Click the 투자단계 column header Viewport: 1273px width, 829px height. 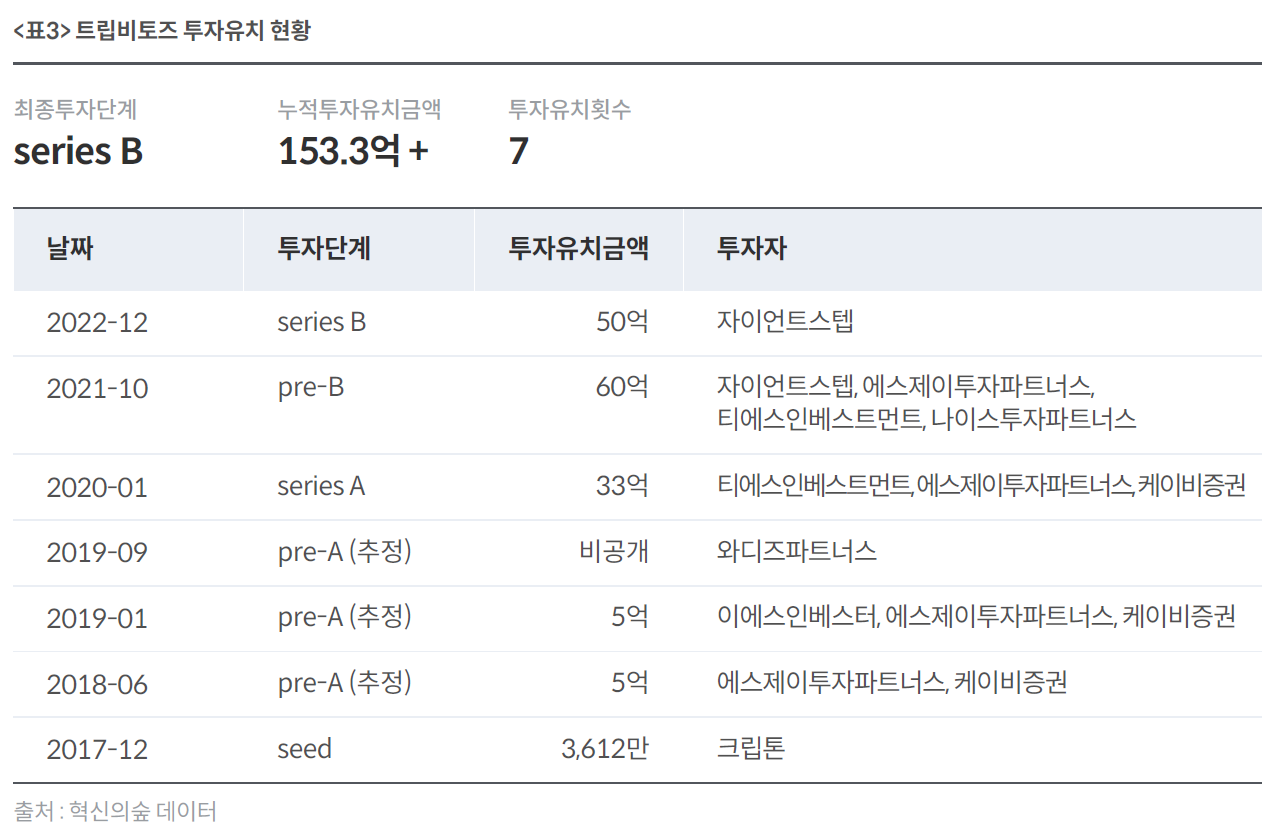click(x=324, y=249)
